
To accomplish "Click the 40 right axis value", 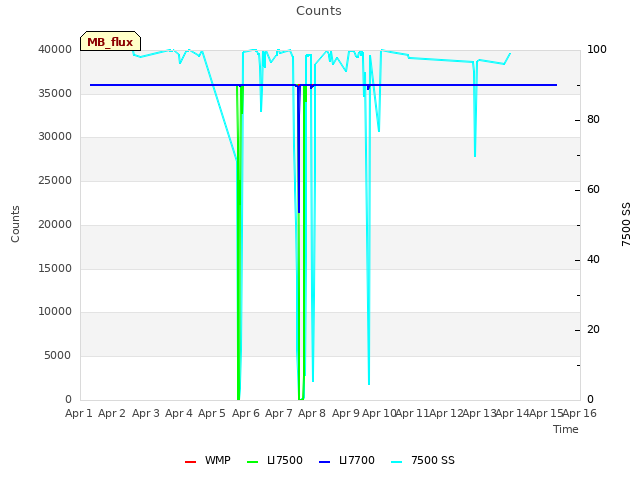I will tap(593, 260).
